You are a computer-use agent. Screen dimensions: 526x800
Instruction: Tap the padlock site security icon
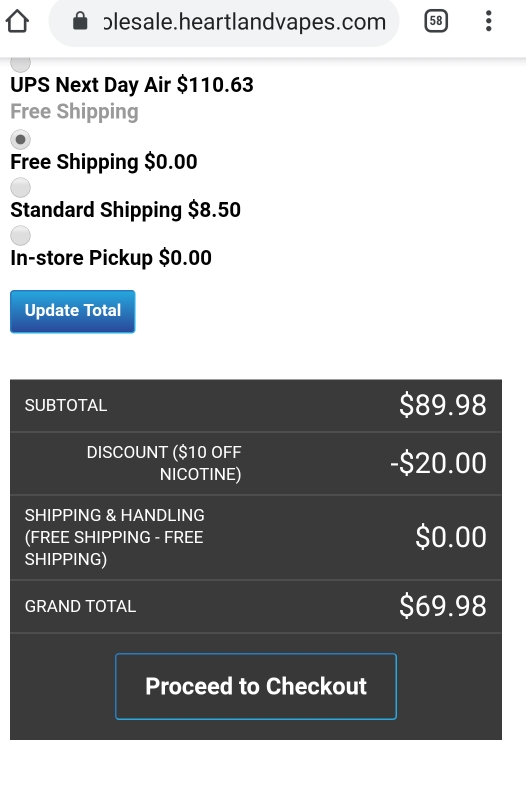point(80,21)
